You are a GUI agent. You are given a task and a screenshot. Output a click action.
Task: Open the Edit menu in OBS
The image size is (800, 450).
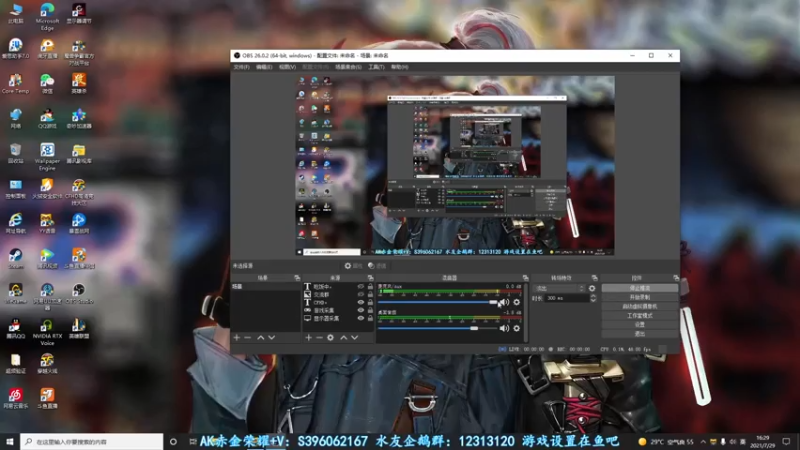(x=264, y=67)
